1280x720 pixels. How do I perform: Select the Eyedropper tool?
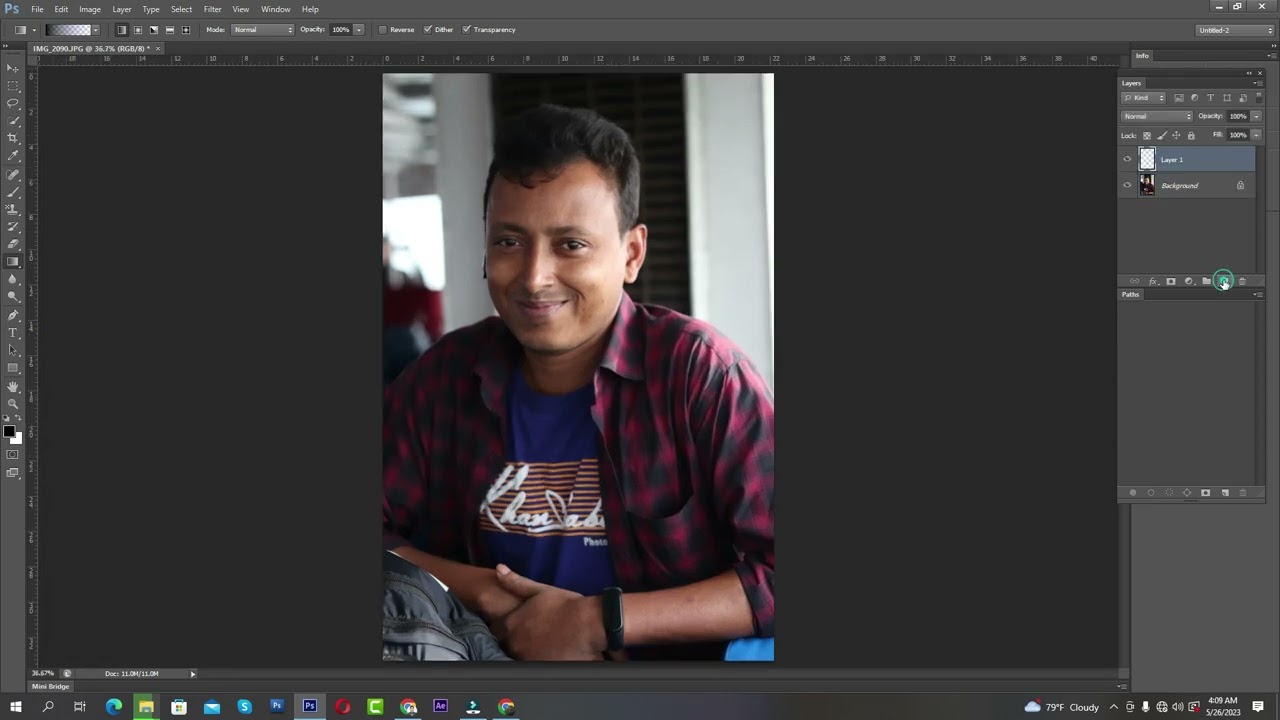[x=13, y=156]
